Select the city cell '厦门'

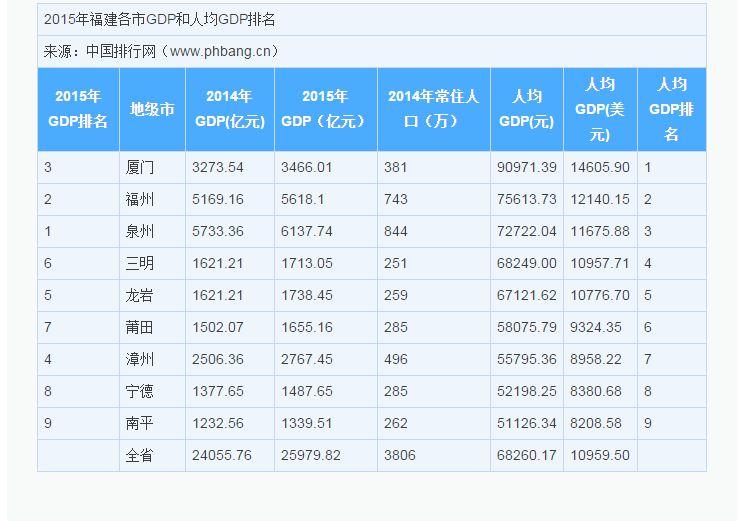(140, 167)
